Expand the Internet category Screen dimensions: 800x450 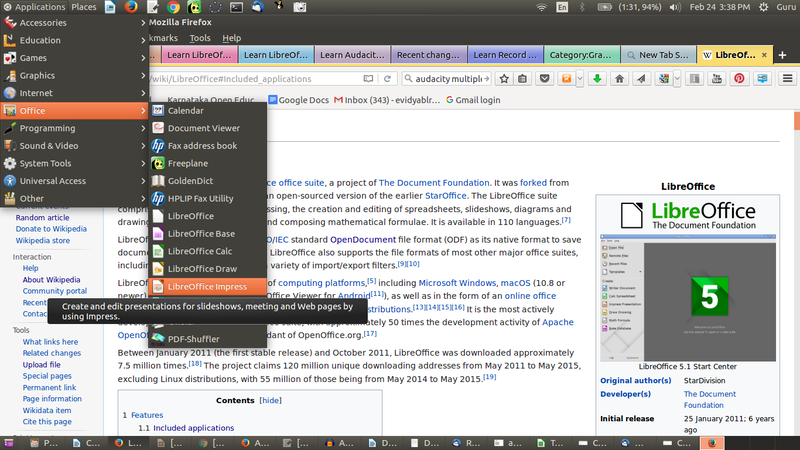pyautogui.click(x=74, y=93)
